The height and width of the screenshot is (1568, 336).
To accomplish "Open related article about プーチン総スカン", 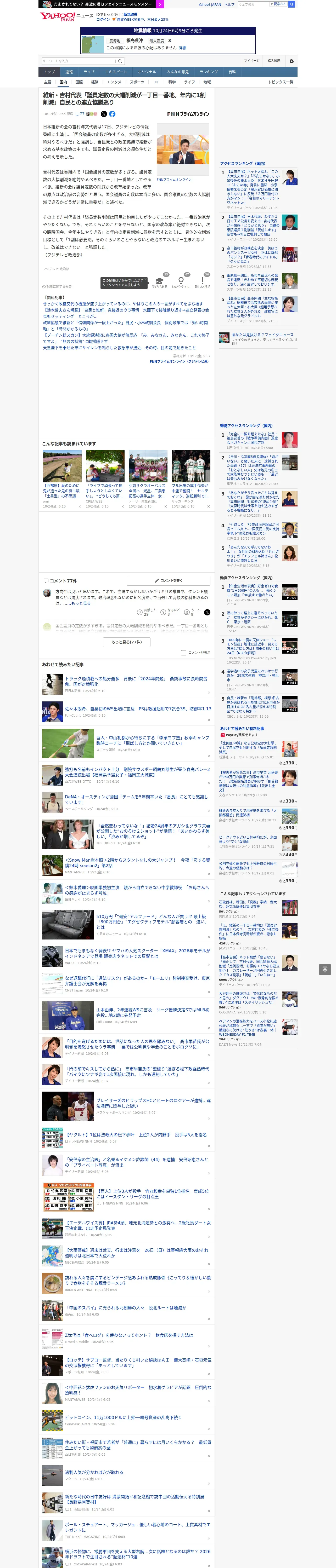I will [126, 338].
